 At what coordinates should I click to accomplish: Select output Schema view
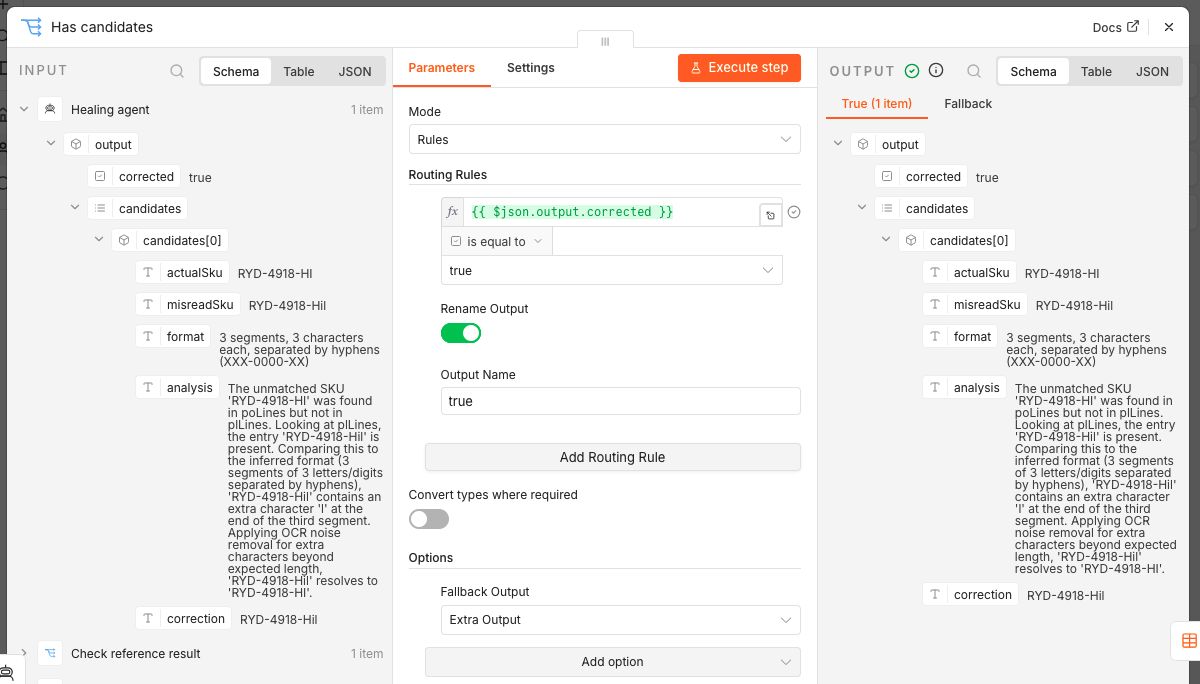click(1033, 71)
